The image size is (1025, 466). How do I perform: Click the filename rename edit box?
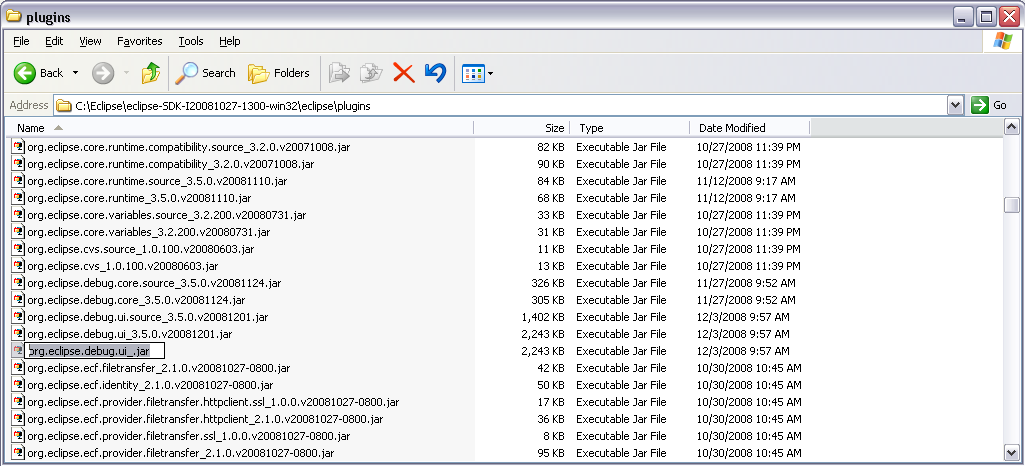tap(95, 351)
